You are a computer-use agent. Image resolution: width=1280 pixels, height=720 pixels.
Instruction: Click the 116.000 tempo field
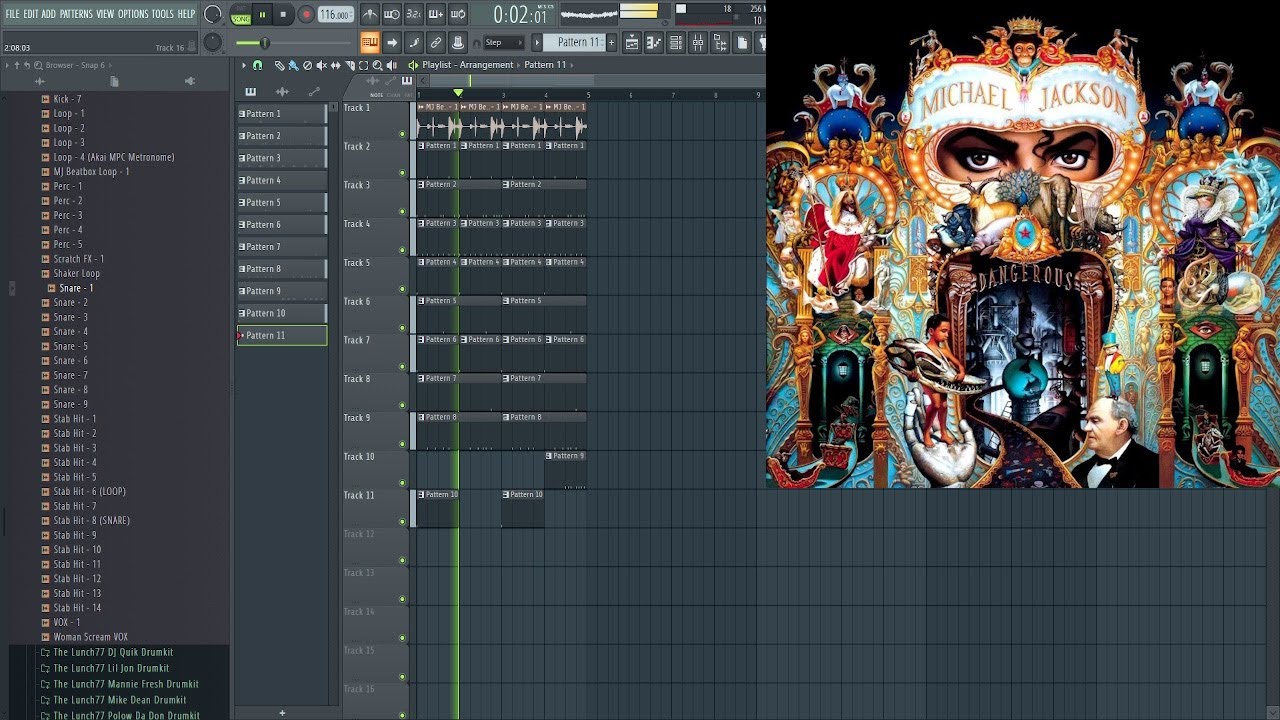[x=336, y=15]
